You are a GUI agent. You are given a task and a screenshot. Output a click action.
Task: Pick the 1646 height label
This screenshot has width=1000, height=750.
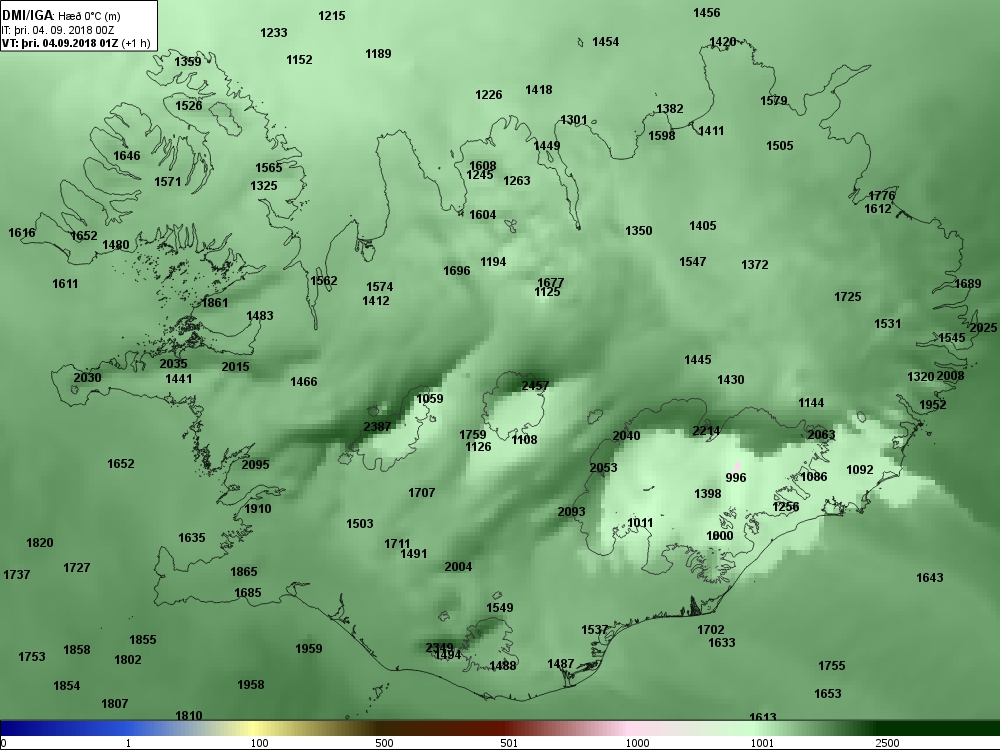[x=126, y=155]
